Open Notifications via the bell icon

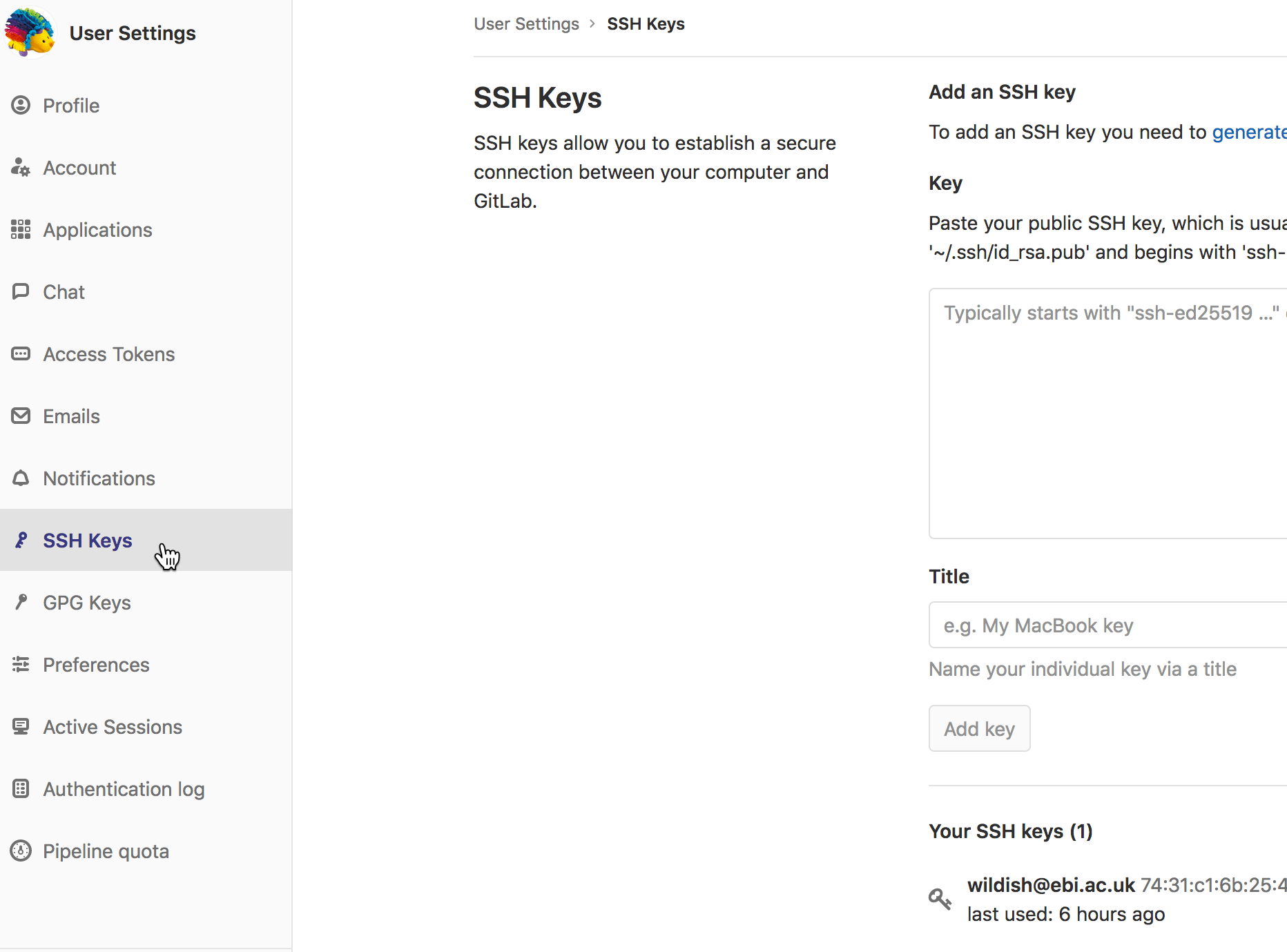(20, 478)
